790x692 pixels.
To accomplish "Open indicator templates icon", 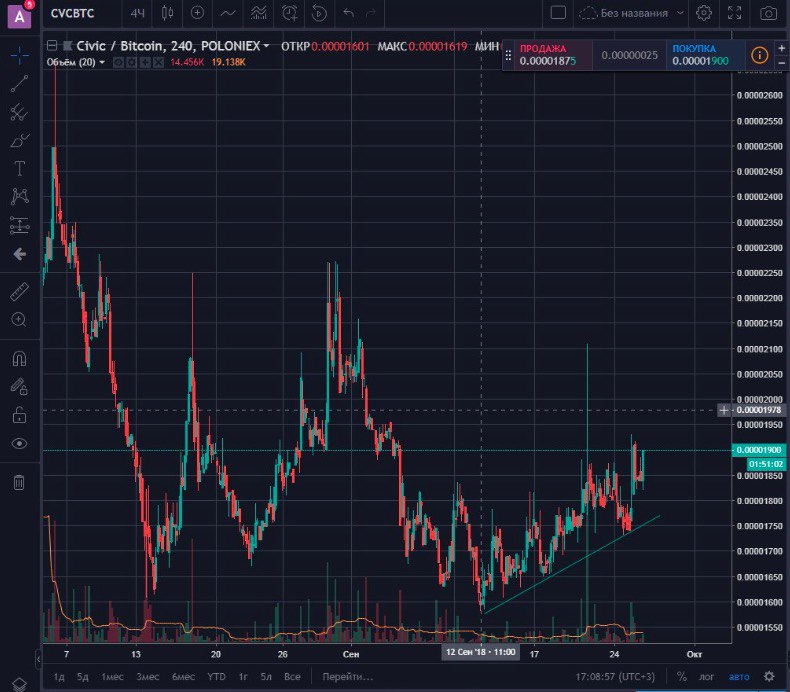I will (258, 13).
